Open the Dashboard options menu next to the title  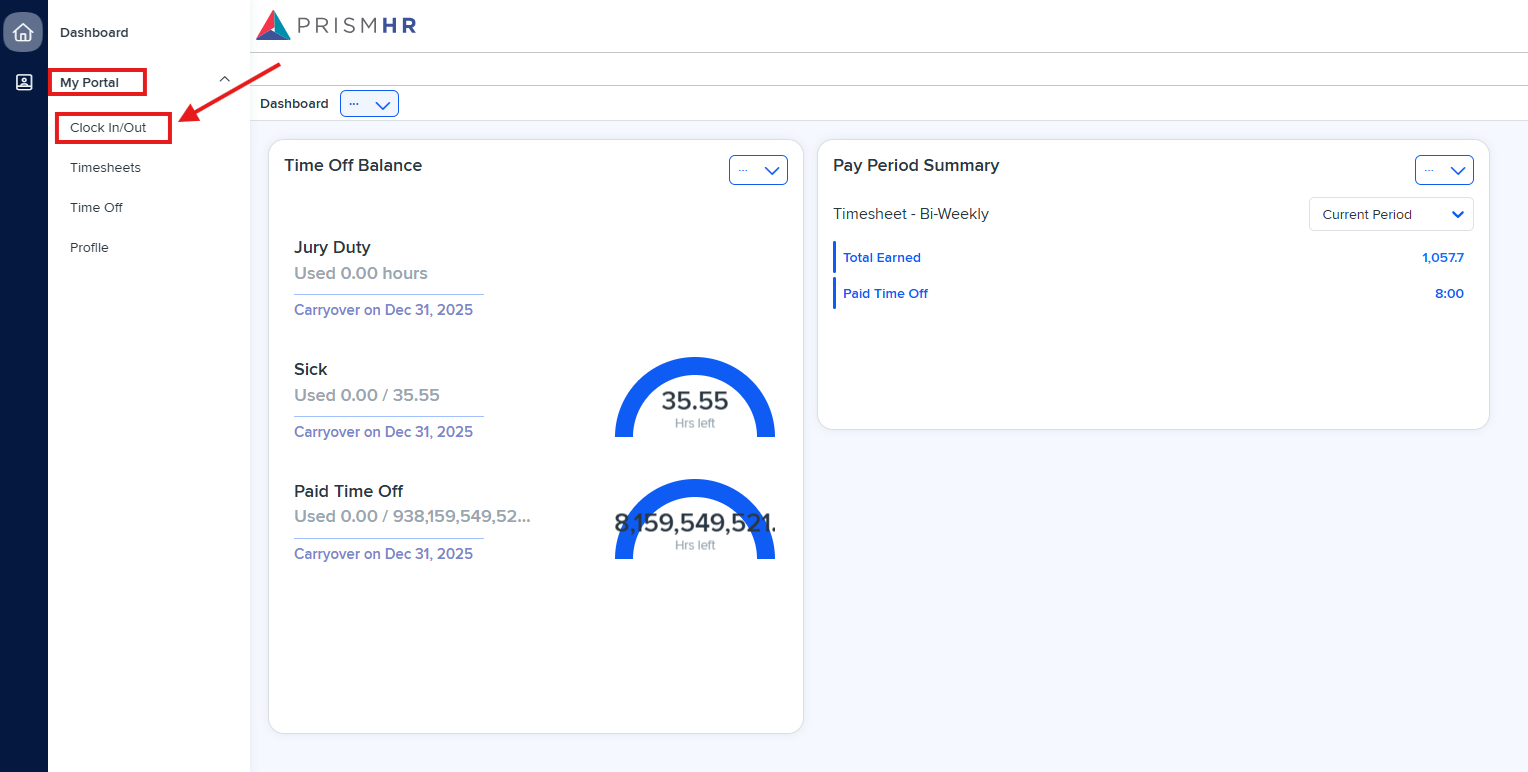pyautogui.click(x=369, y=103)
